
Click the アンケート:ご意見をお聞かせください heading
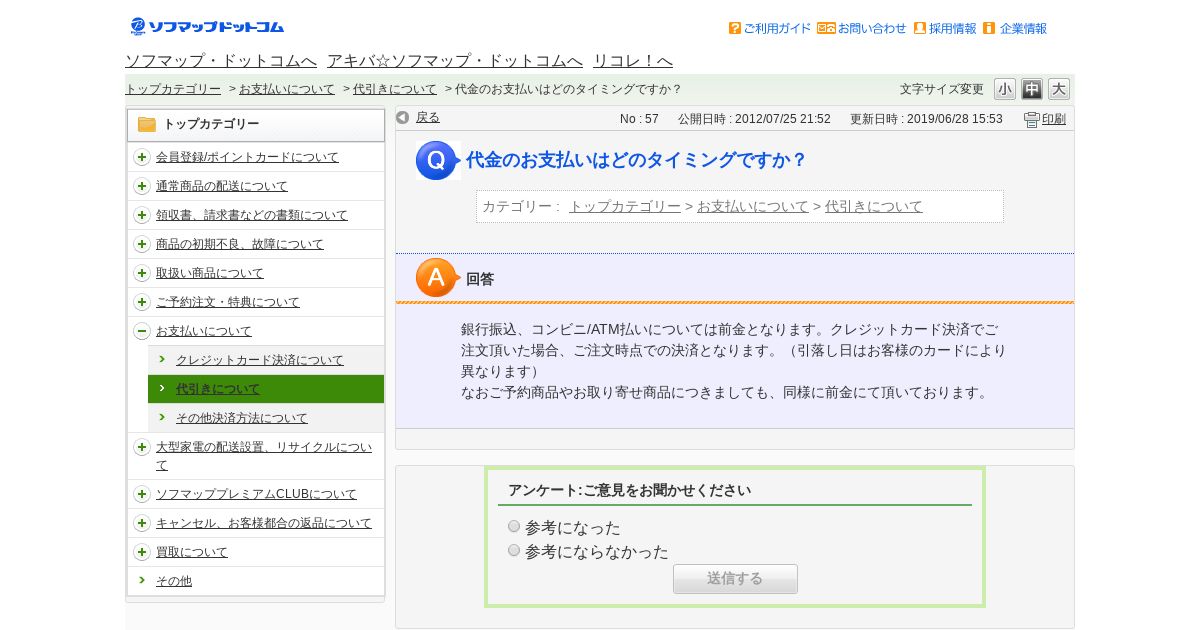(x=629, y=490)
